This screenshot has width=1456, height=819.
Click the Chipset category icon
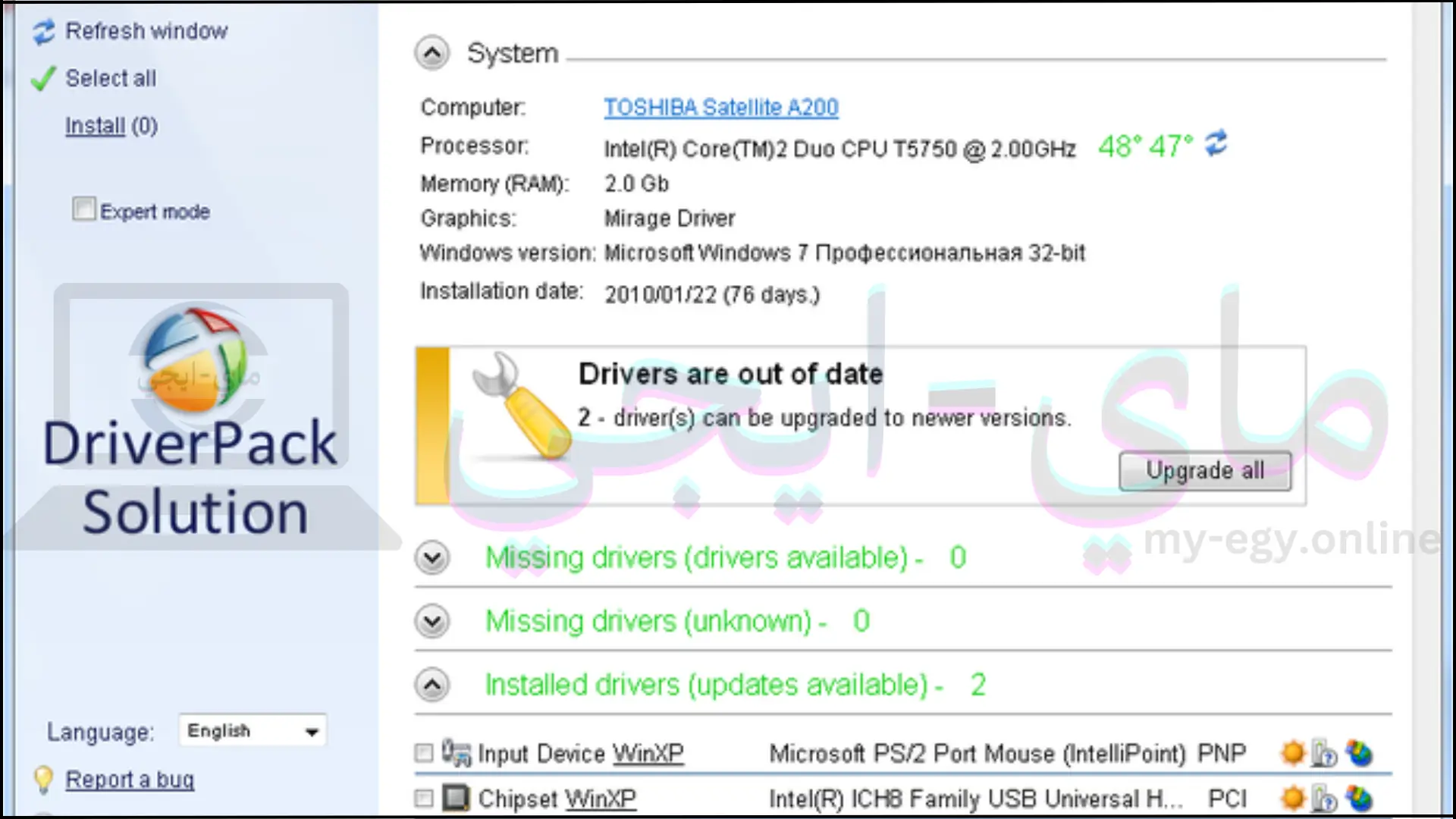[456, 798]
